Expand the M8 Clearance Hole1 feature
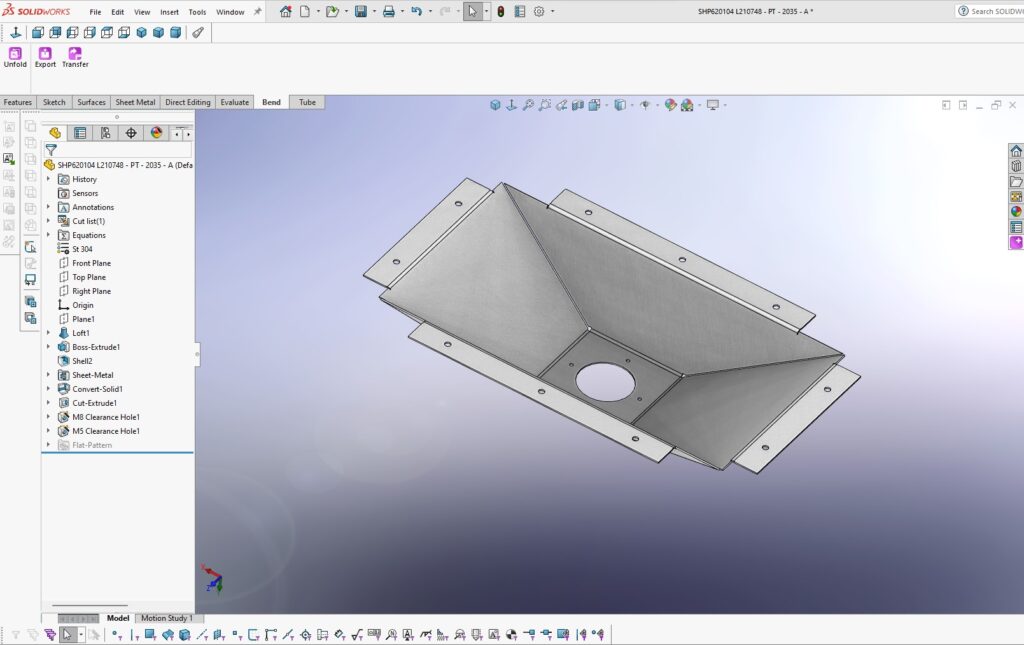The image size is (1024, 645). [x=48, y=417]
